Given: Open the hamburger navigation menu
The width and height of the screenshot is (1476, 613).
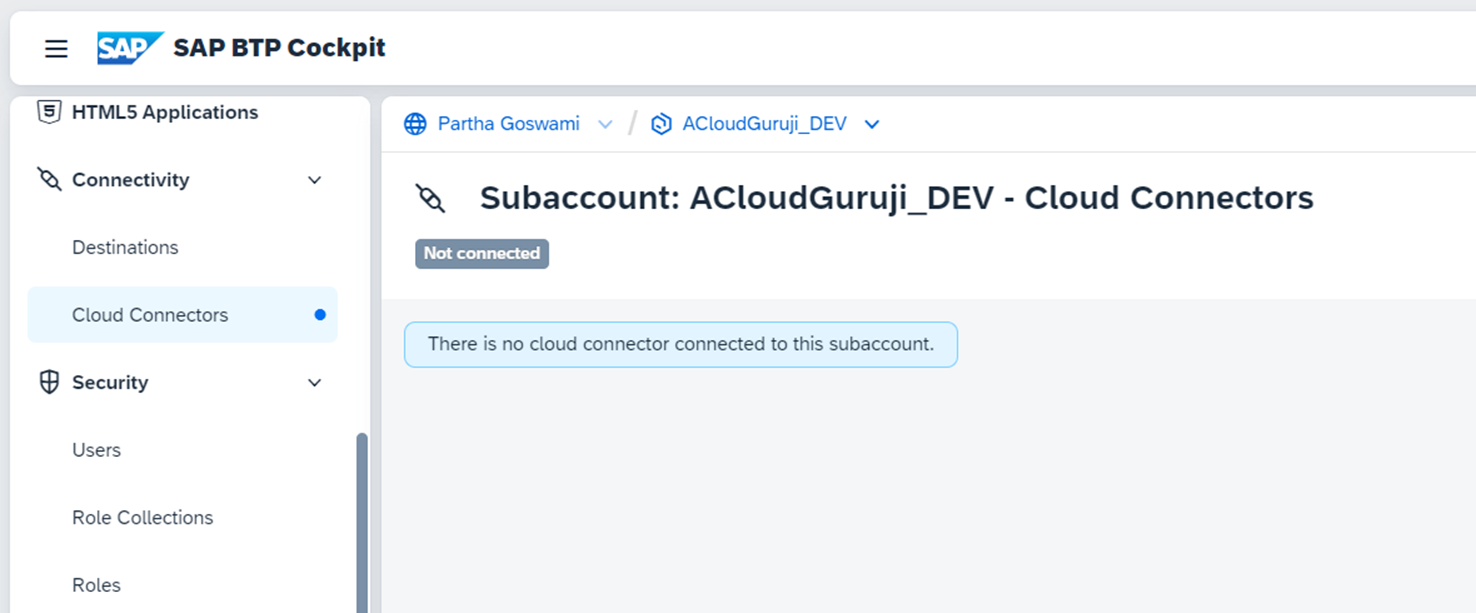Looking at the screenshot, I should [56, 48].
